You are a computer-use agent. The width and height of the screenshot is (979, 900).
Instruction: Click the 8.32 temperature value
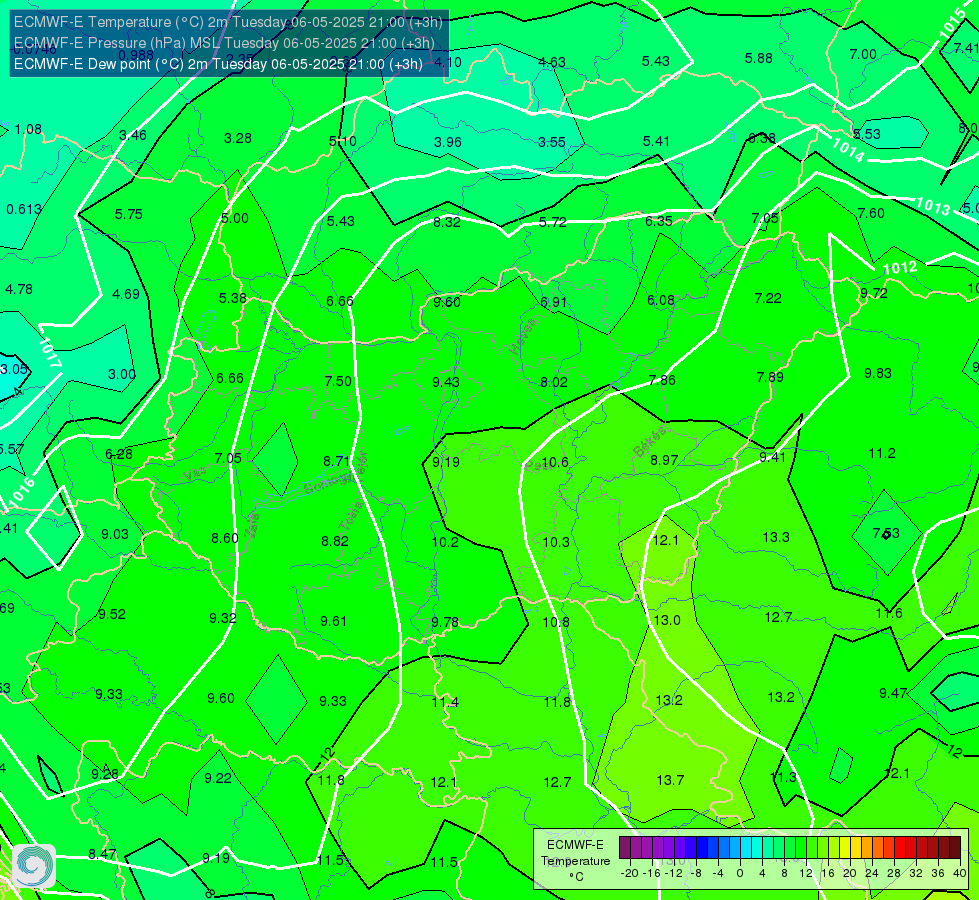447,222
